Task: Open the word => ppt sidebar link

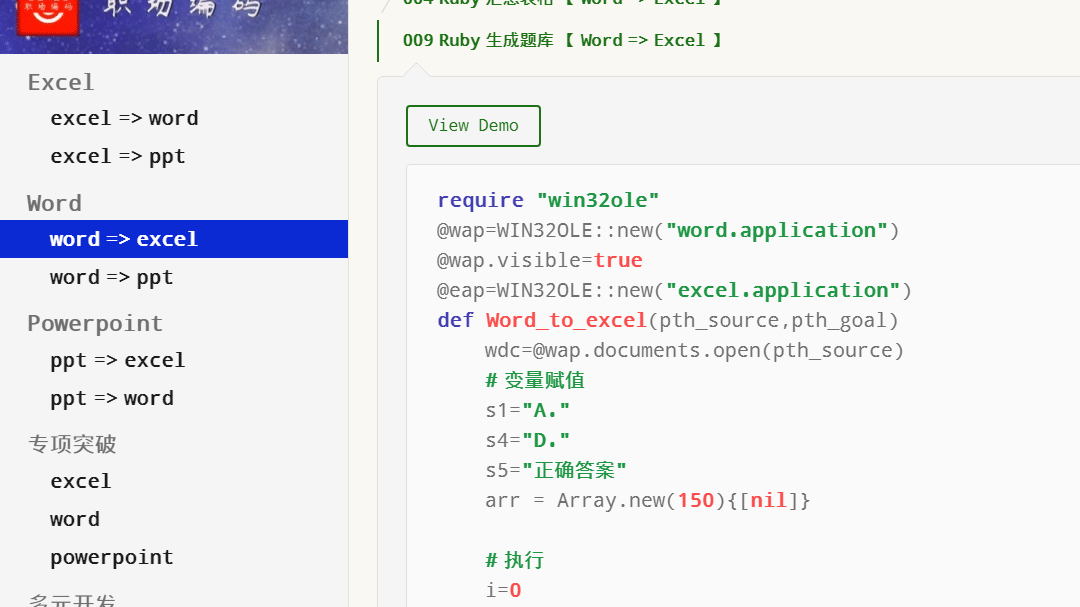Action: click(111, 278)
